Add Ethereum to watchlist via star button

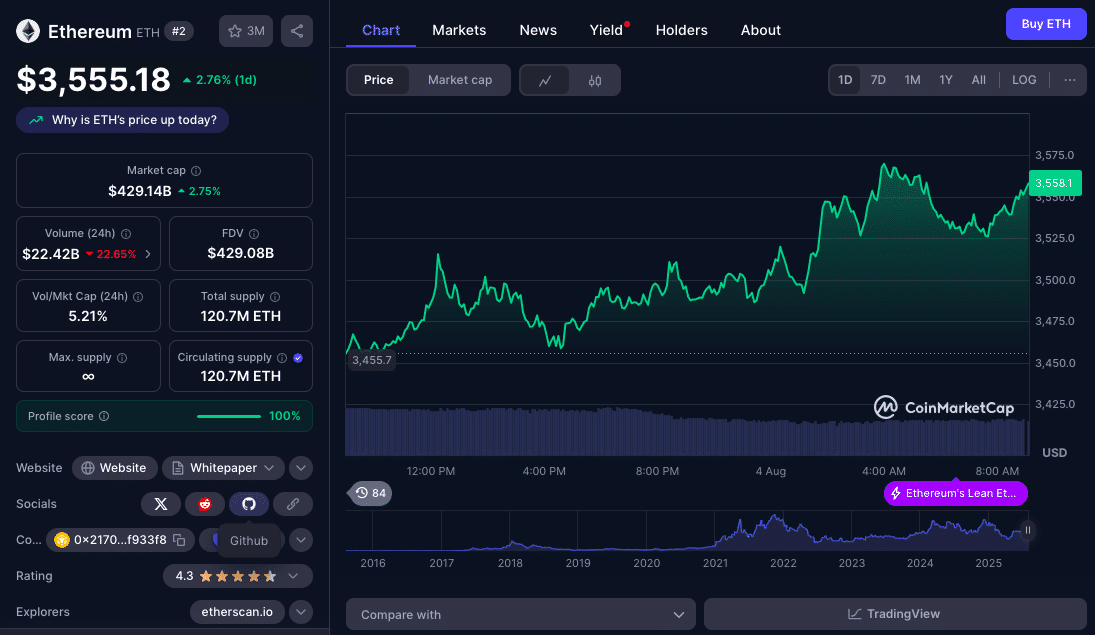point(246,31)
